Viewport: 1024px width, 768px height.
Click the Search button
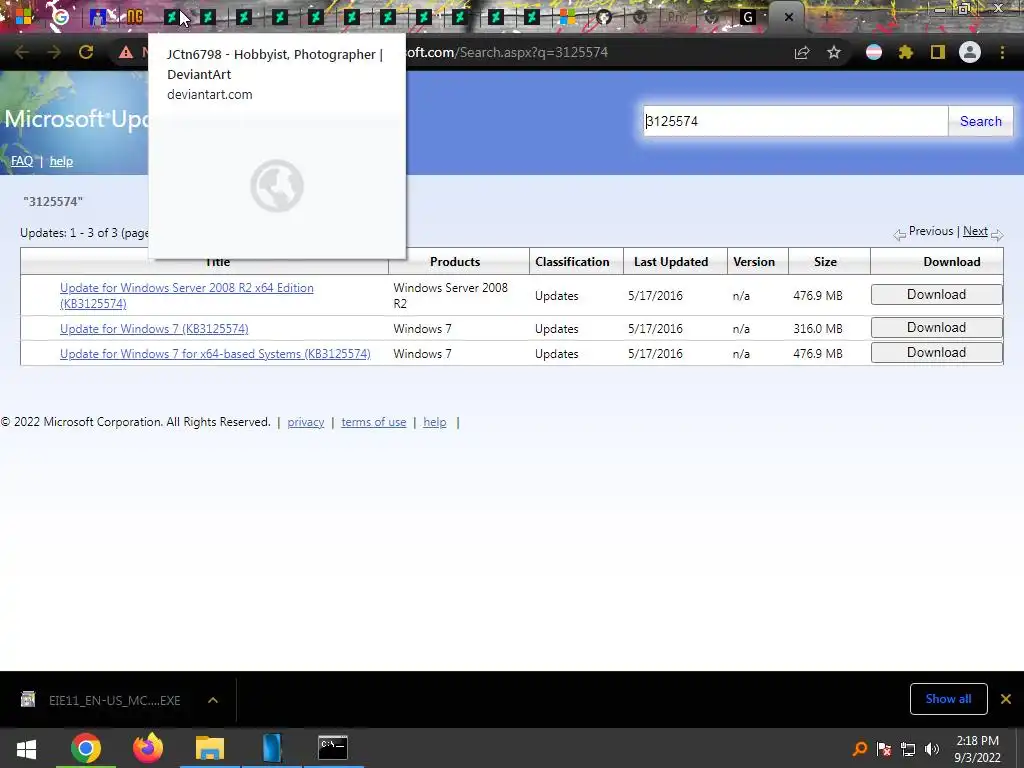[x=980, y=121]
